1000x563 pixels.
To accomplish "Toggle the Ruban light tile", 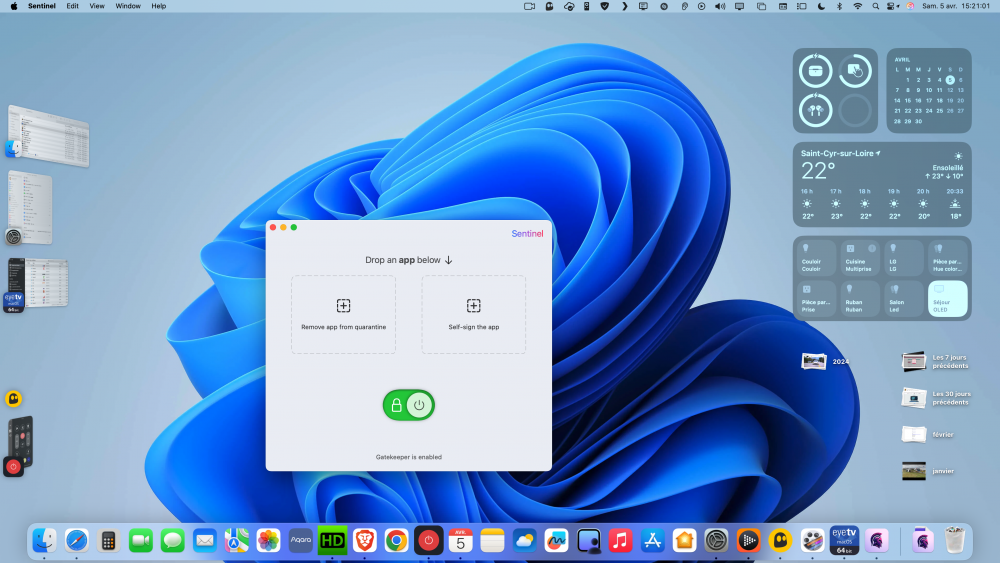I will [x=860, y=298].
